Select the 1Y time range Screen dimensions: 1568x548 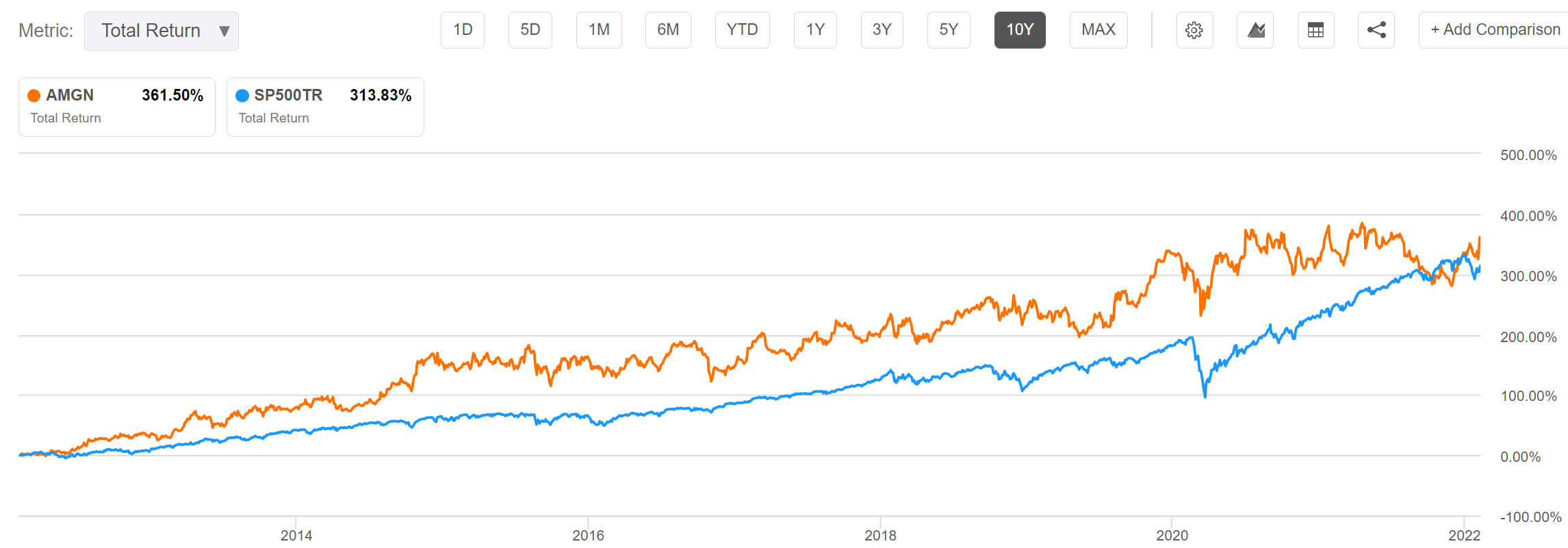(x=815, y=29)
